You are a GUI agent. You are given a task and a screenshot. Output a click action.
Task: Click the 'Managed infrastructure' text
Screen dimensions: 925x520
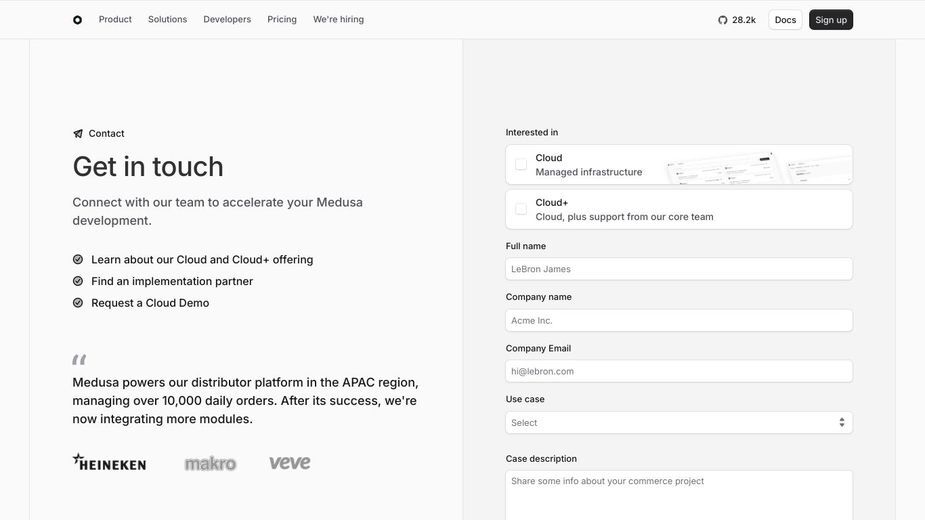pyautogui.click(x=589, y=172)
